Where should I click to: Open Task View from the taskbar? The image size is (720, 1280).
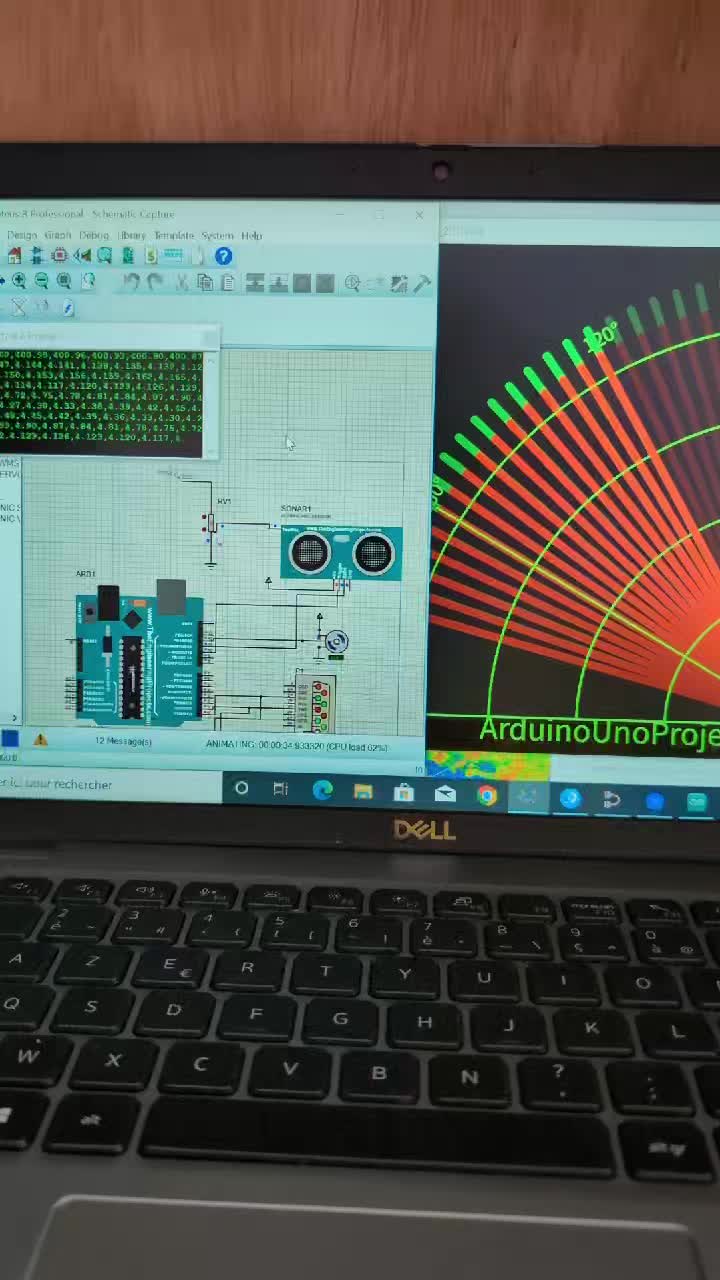coord(281,790)
